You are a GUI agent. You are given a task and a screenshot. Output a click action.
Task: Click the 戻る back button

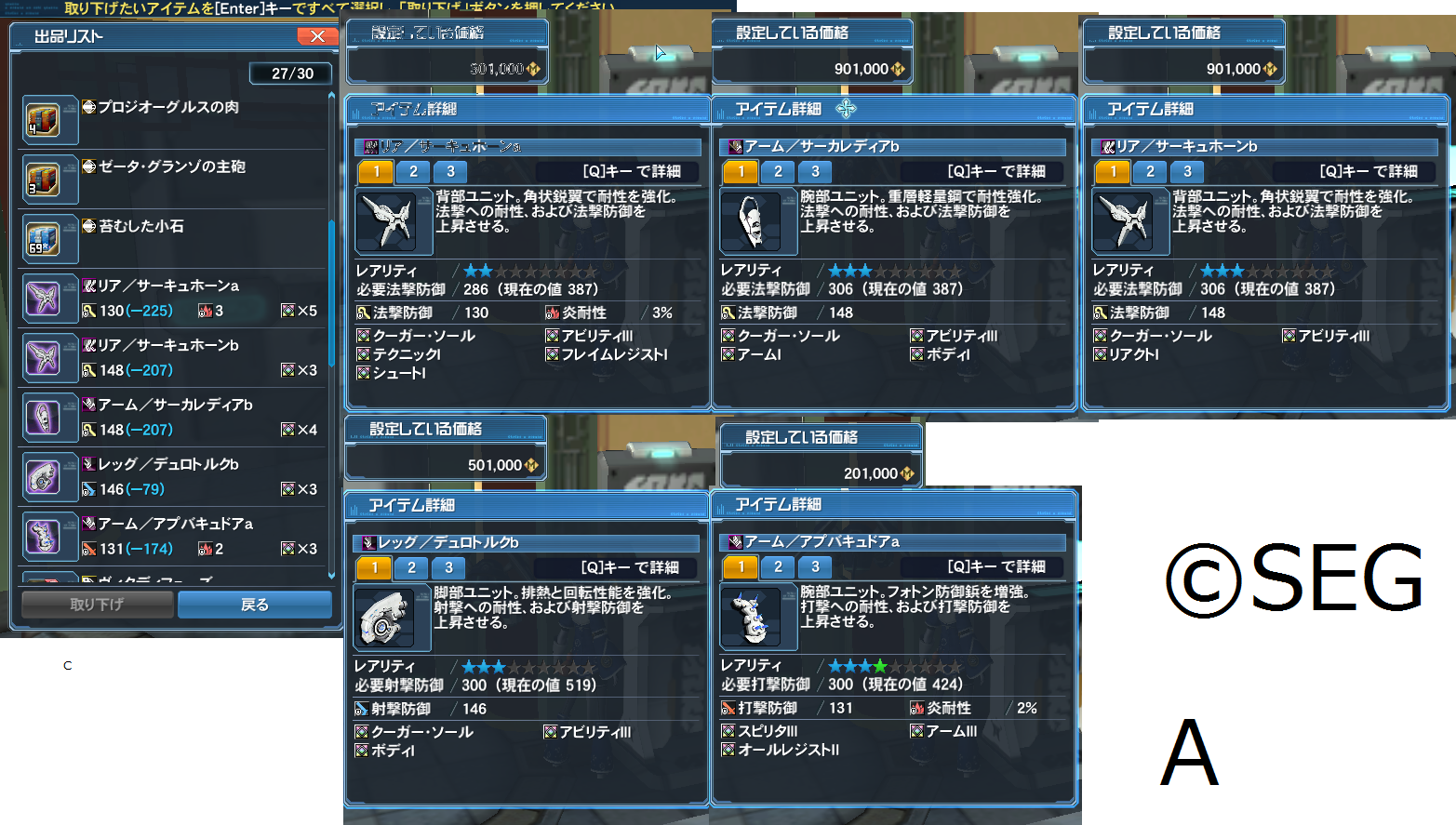pyautogui.click(x=255, y=605)
